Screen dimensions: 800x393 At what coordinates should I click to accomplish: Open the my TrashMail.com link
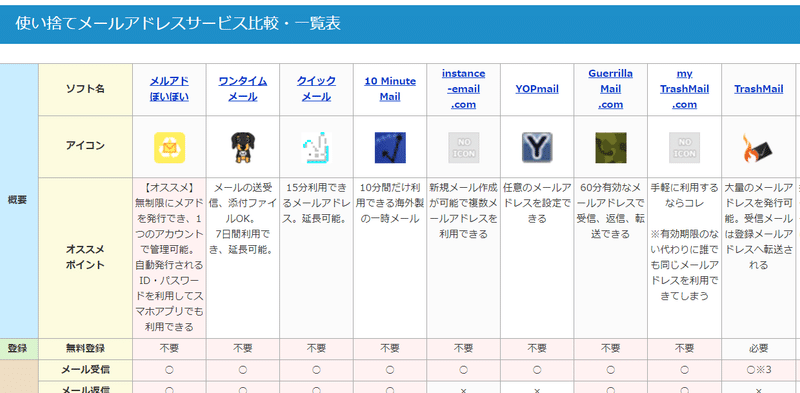tap(684, 89)
